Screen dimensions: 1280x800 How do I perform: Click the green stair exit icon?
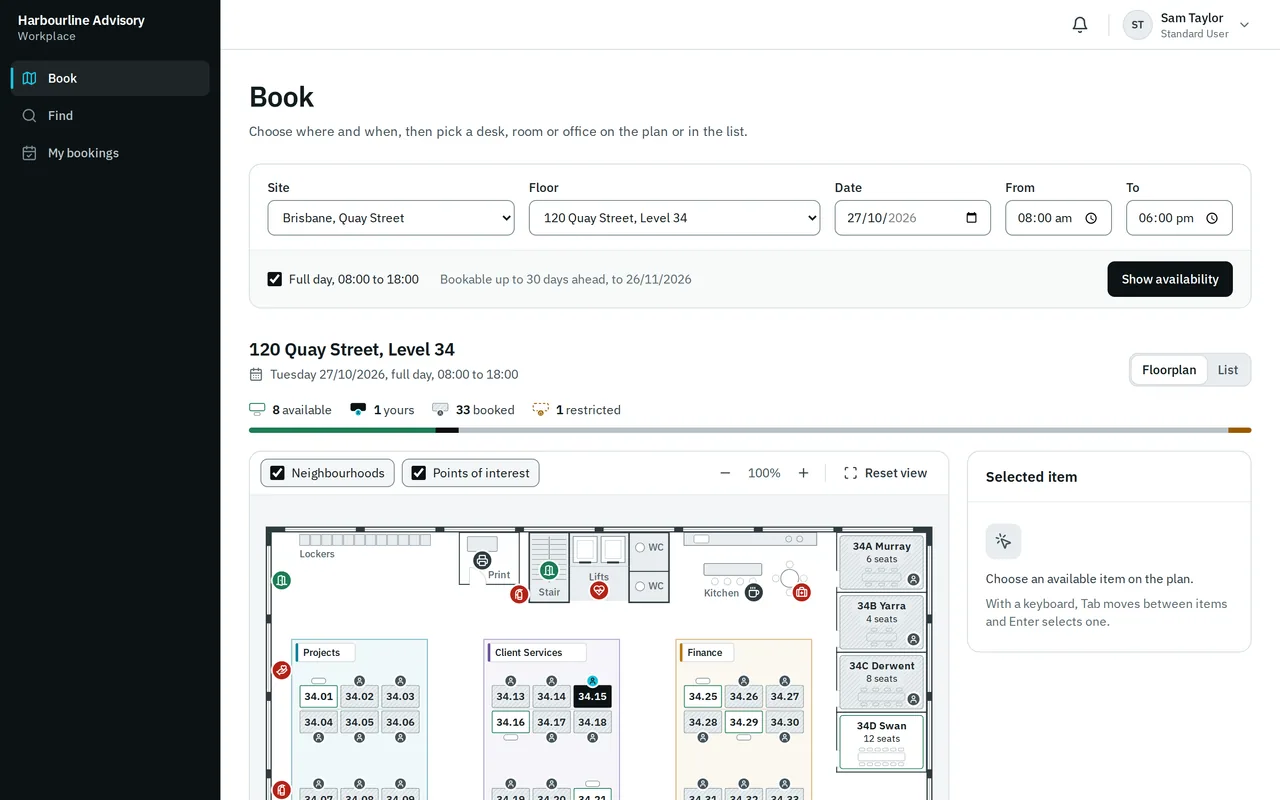pos(549,570)
